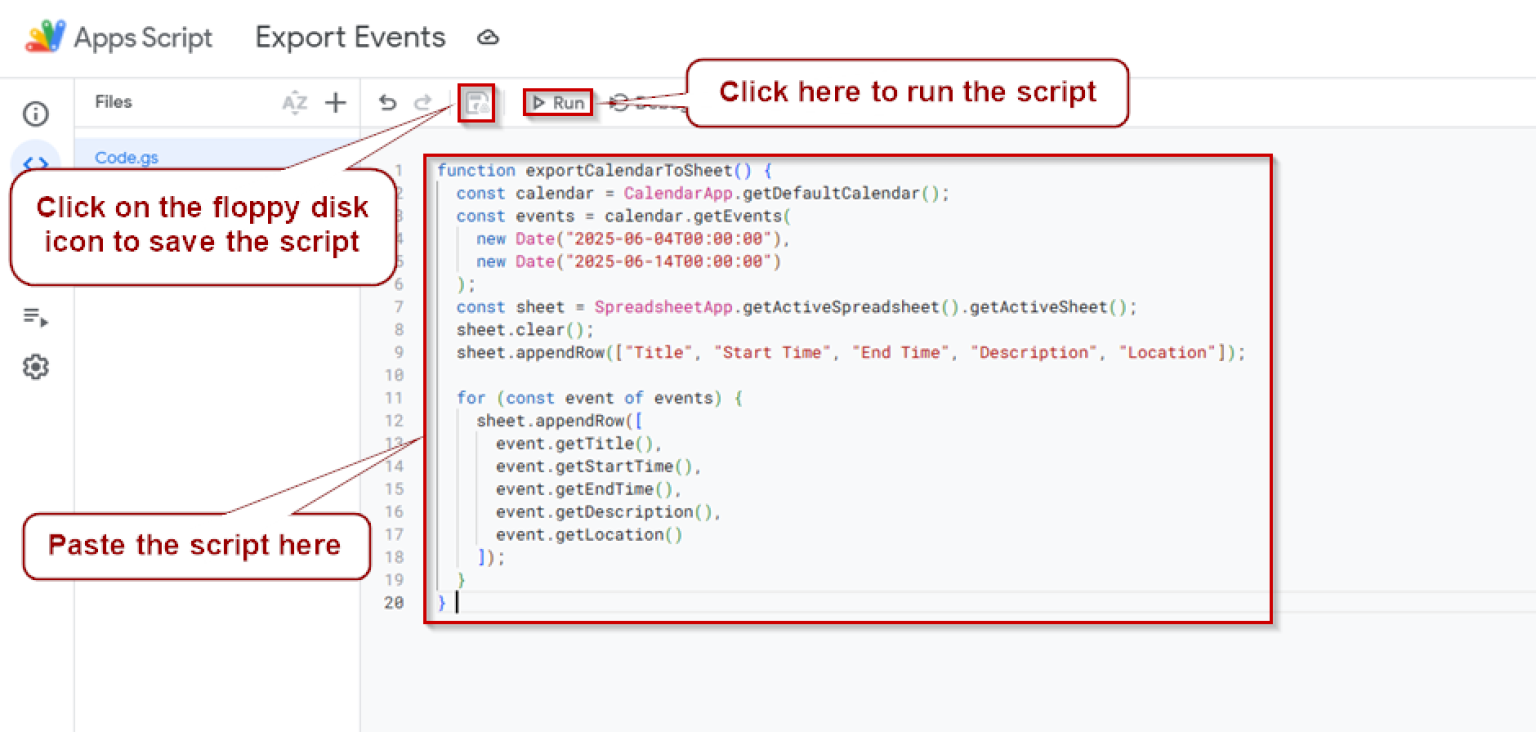Click the Files panel header
This screenshot has width=1536, height=732.
point(113,101)
